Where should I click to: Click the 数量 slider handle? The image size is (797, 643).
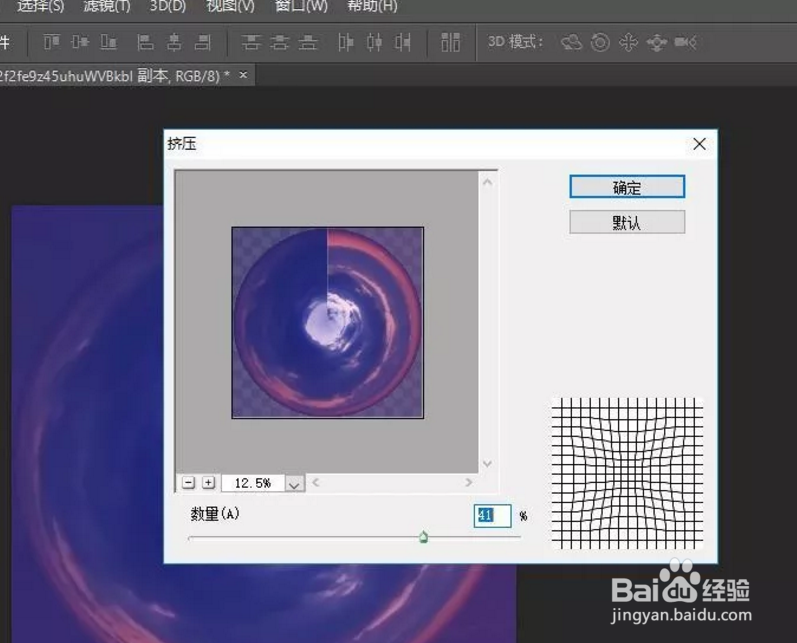tap(423, 537)
